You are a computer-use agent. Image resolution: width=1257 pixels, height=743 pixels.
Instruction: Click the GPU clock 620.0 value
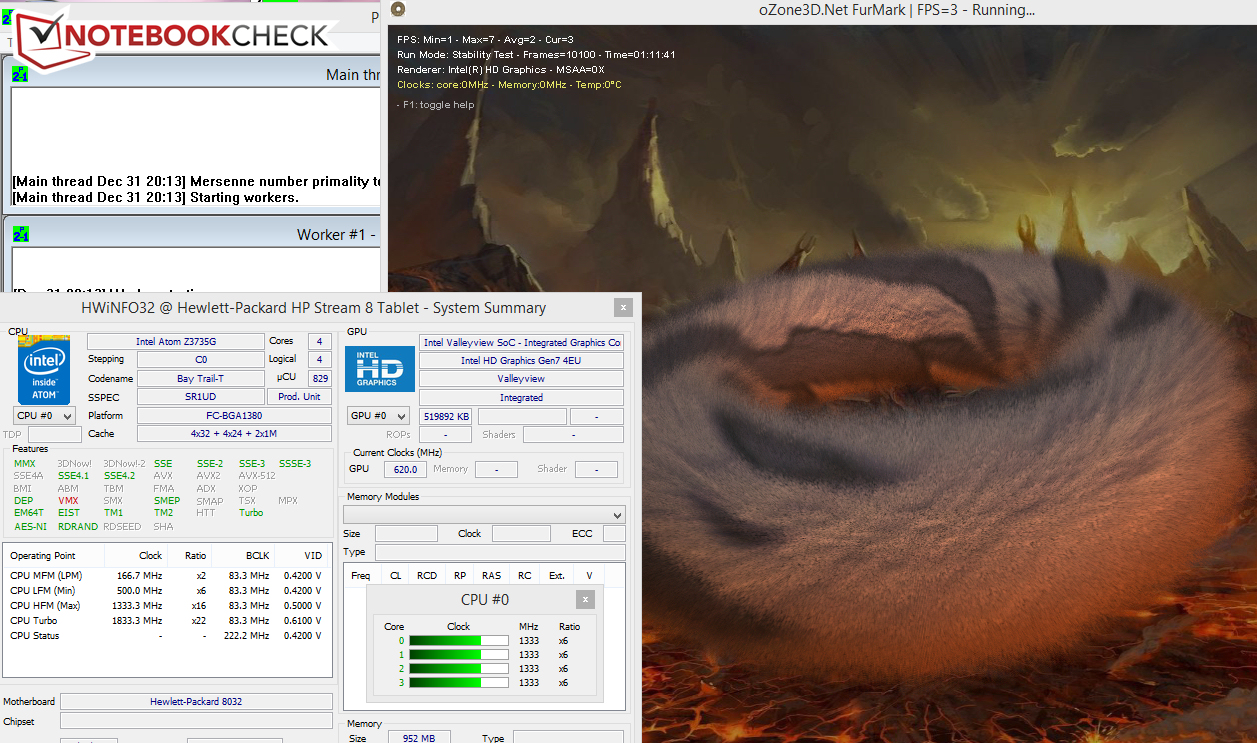pos(405,469)
